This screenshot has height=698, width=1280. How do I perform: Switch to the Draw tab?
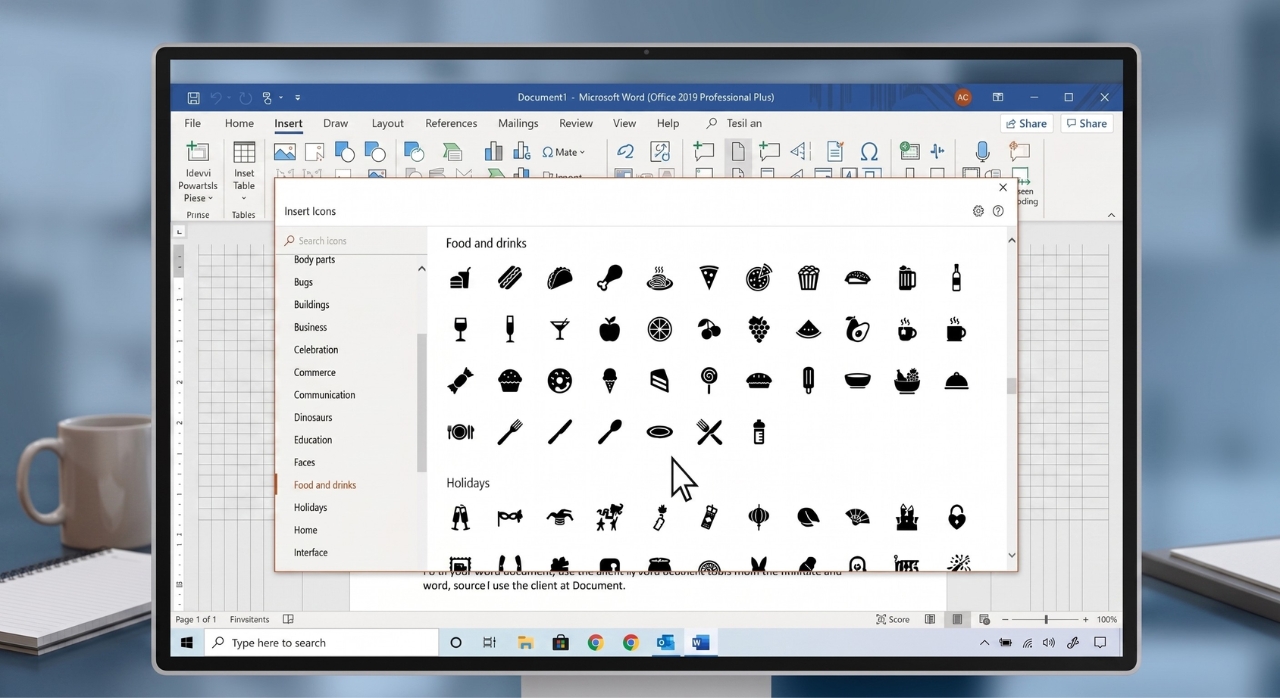coord(336,123)
